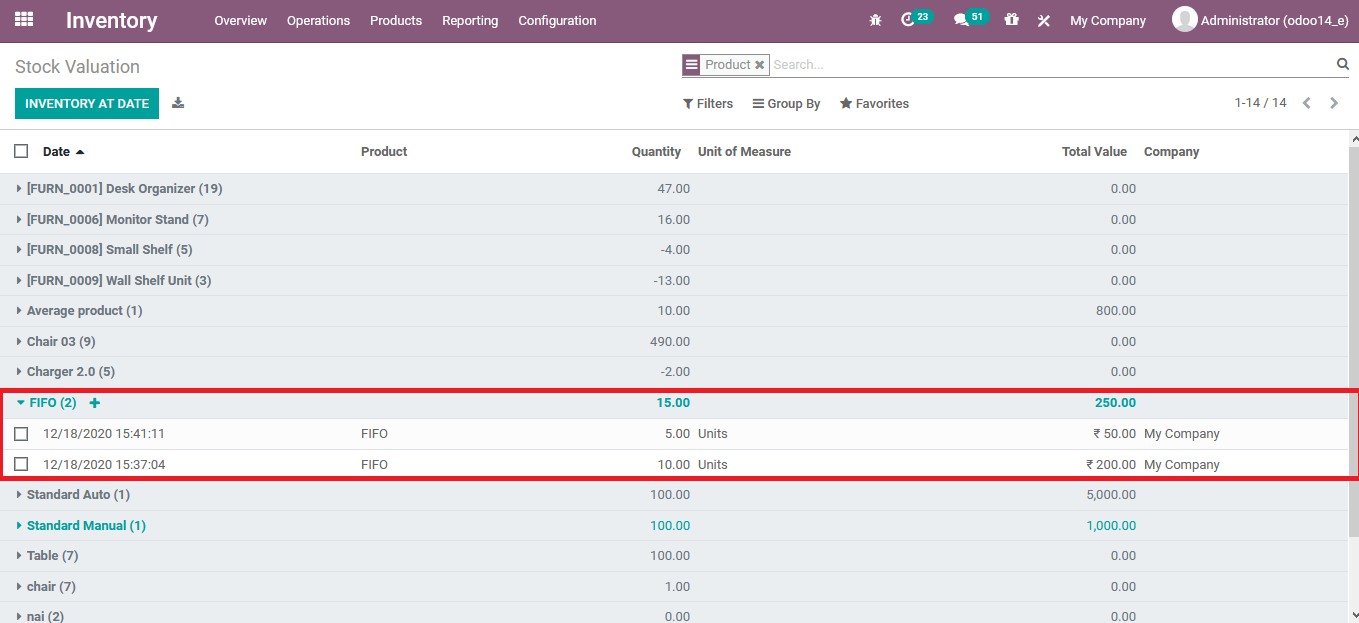Click the tools wrench icon in top bar
This screenshot has width=1359, height=623.
(1044, 20)
